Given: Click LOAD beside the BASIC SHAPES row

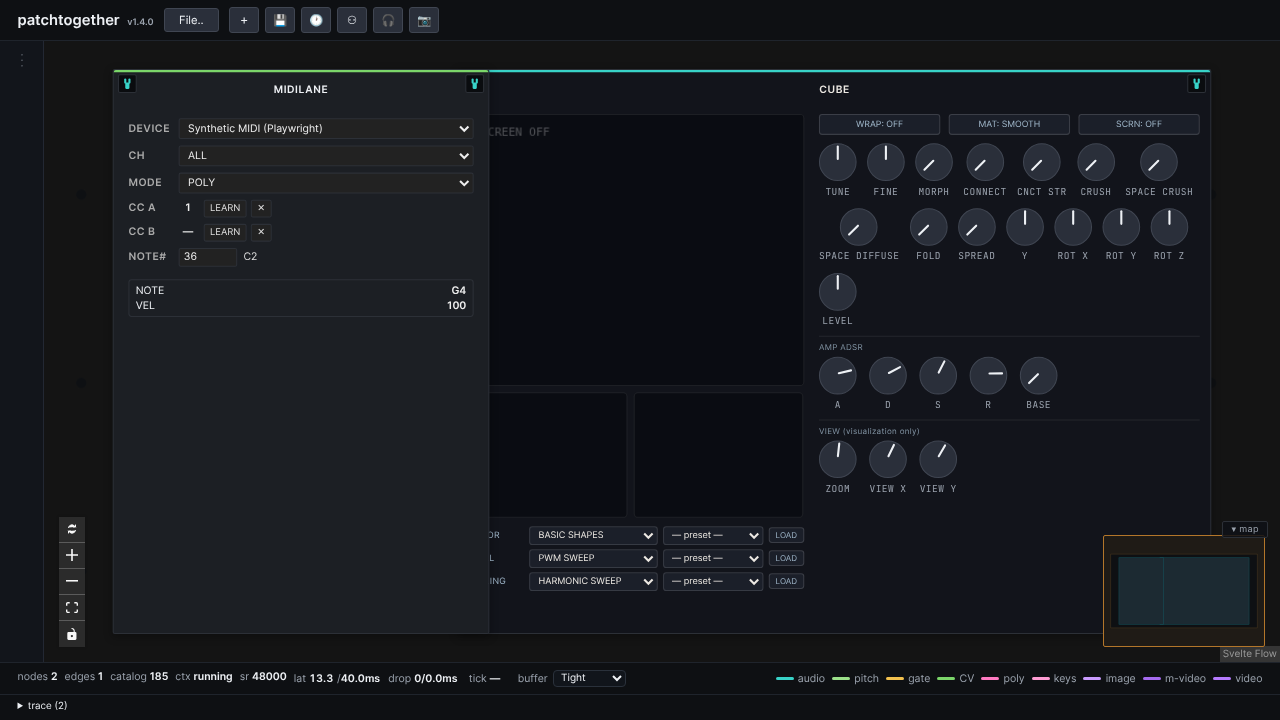Looking at the screenshot, I should click(x=786, y=535).
